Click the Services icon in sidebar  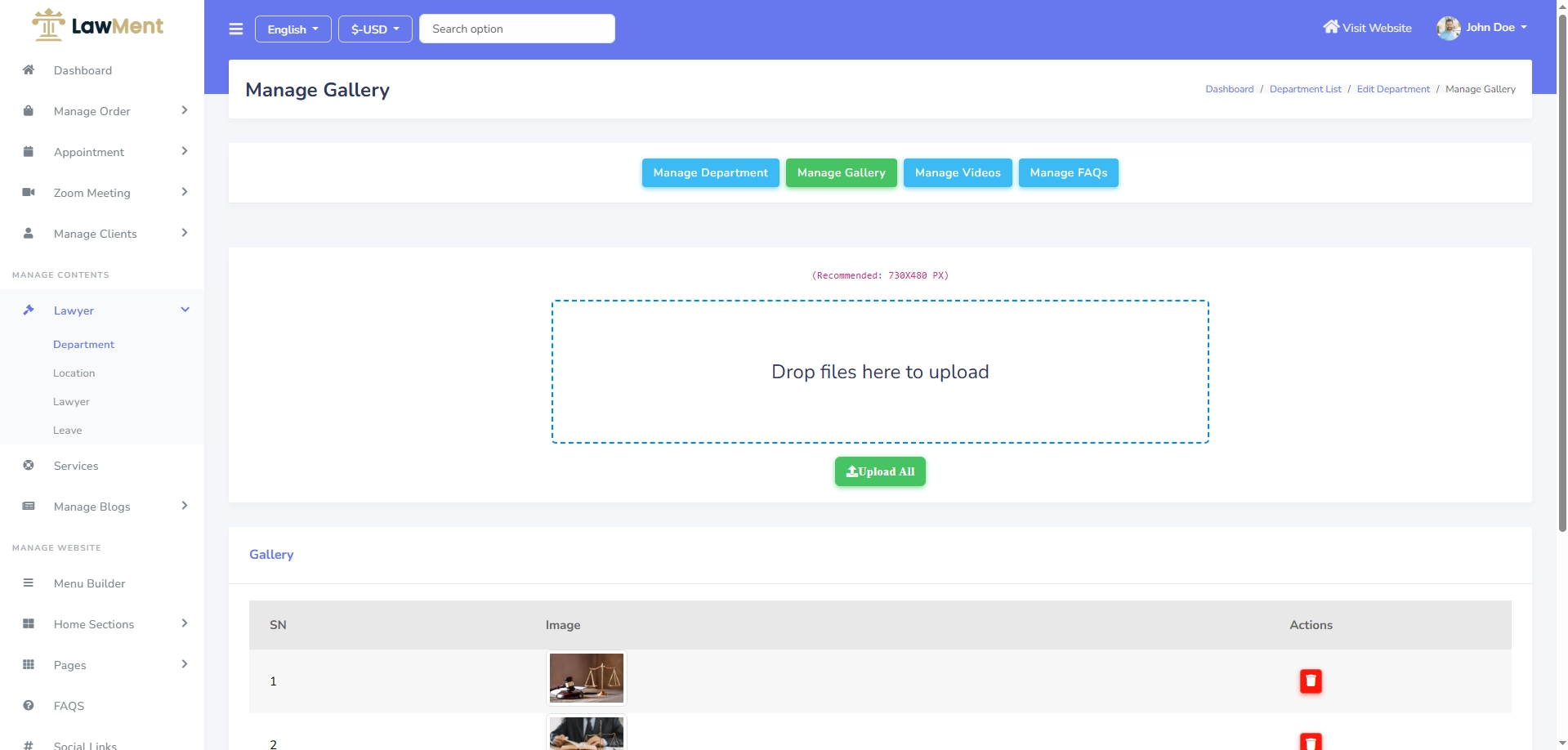pos(29,466)
